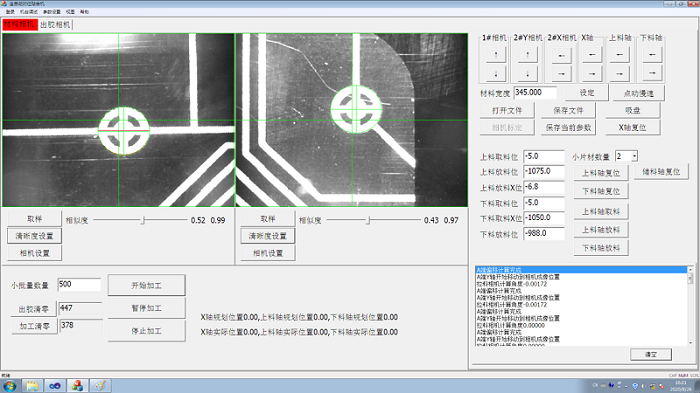
Task: Click the 取样 button under left camera view
Action: [34, 219]
